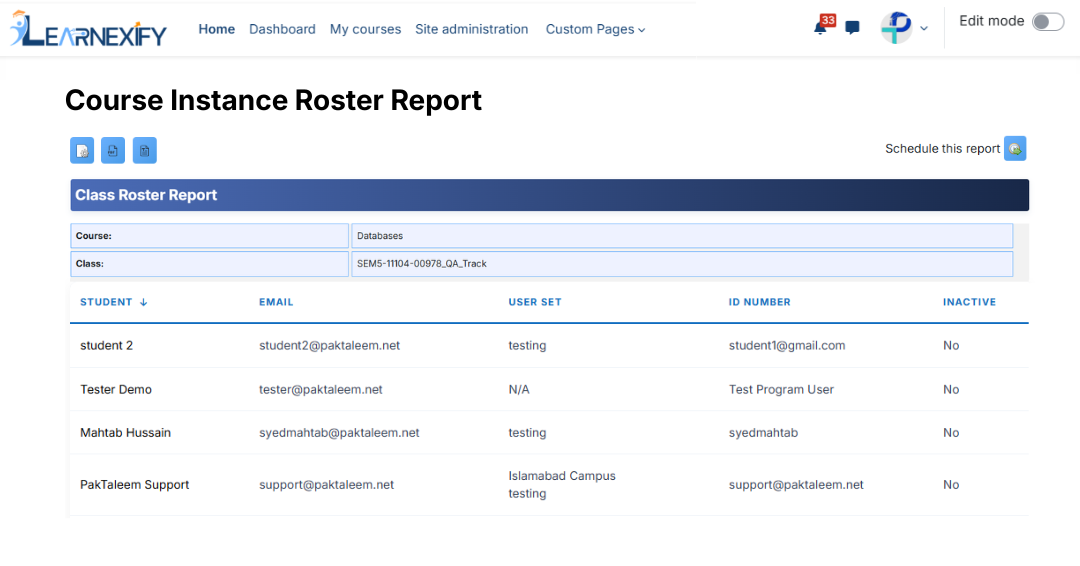Select the student name 'PakTaleem Support'
Image resolution: width=1080 pixels, height=566 pixels.
coord(134,485)
